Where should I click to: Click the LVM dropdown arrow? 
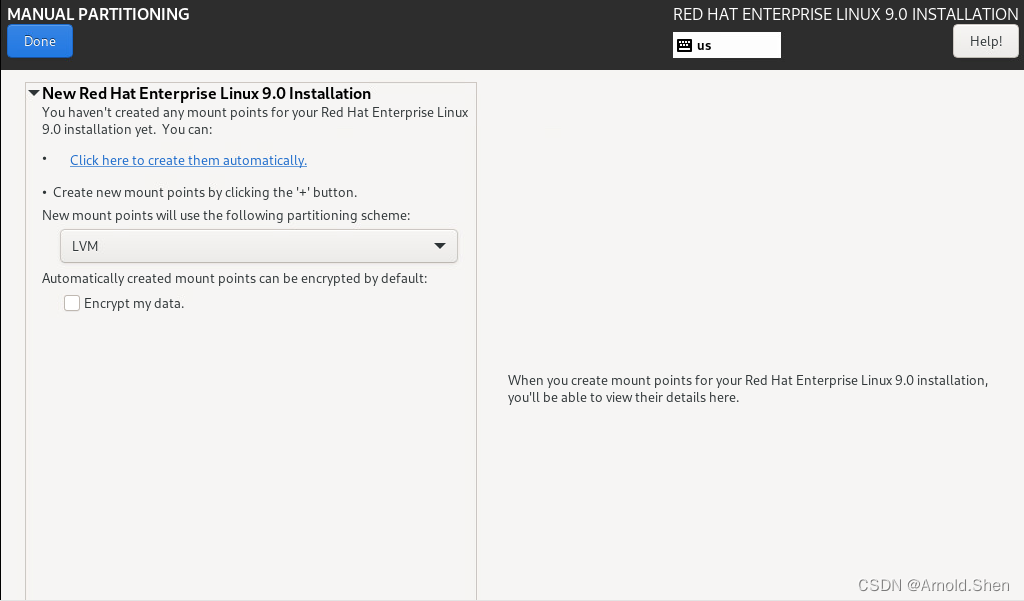pyautogui.click(x=439, y=245)
